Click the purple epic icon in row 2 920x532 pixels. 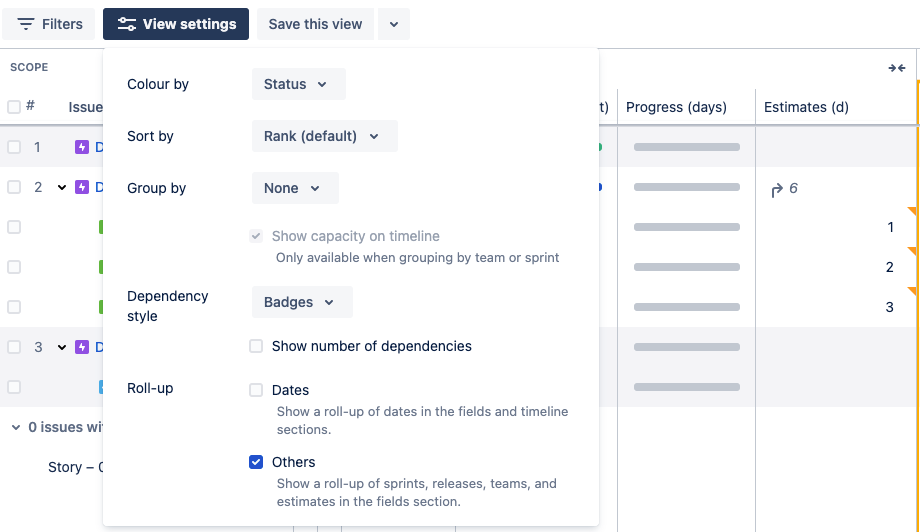[82, 187]
